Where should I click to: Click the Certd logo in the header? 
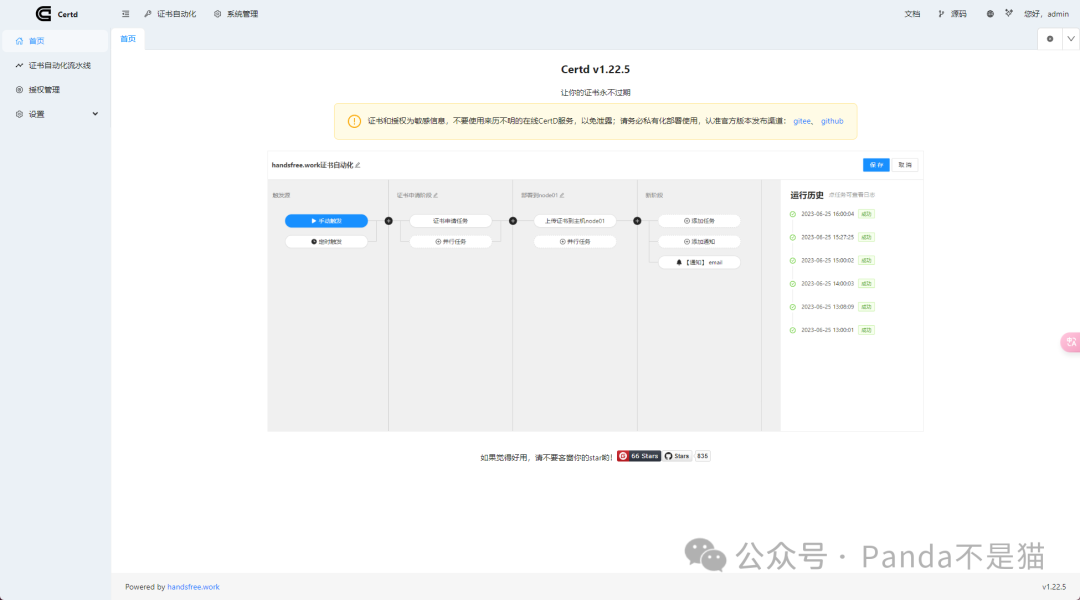pos(56,14)
